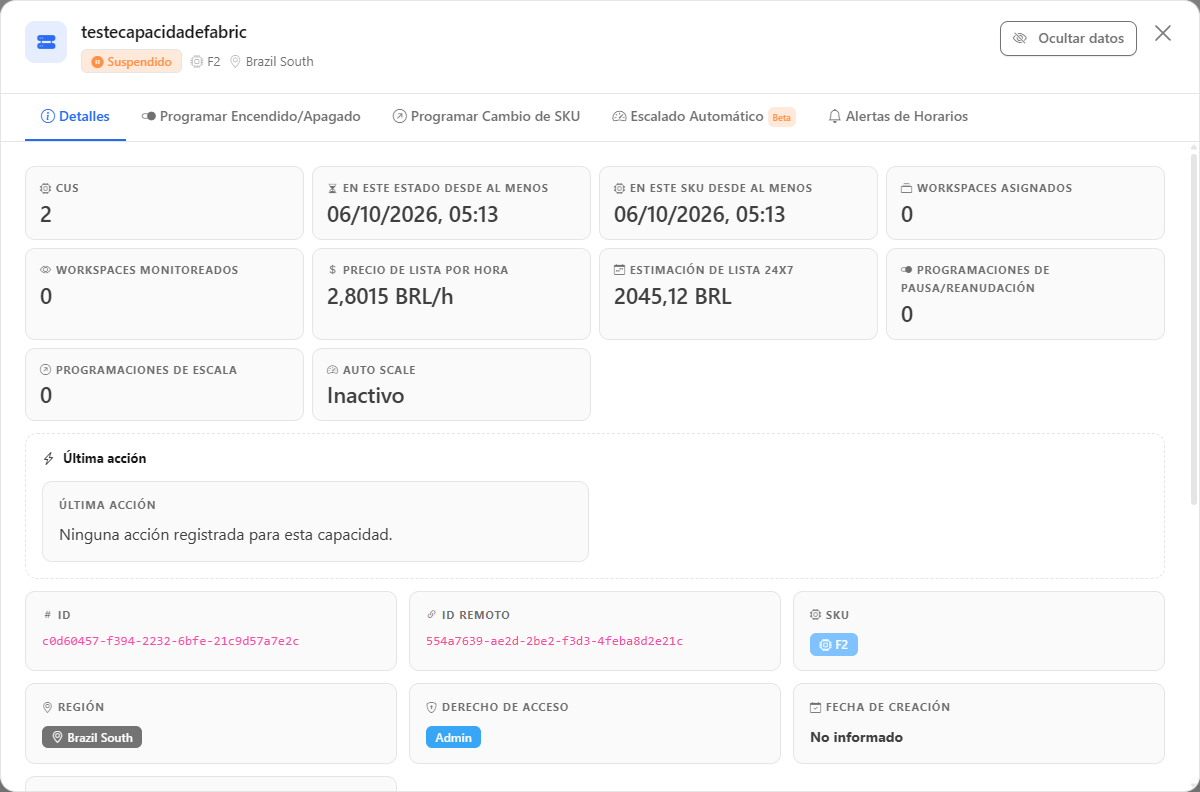Image resolution: width=1200 pixels, height=792 pixels.
Task: Click the toggle icon on Programaciones de pausa/reanudación card
Action: click(906, 270)
